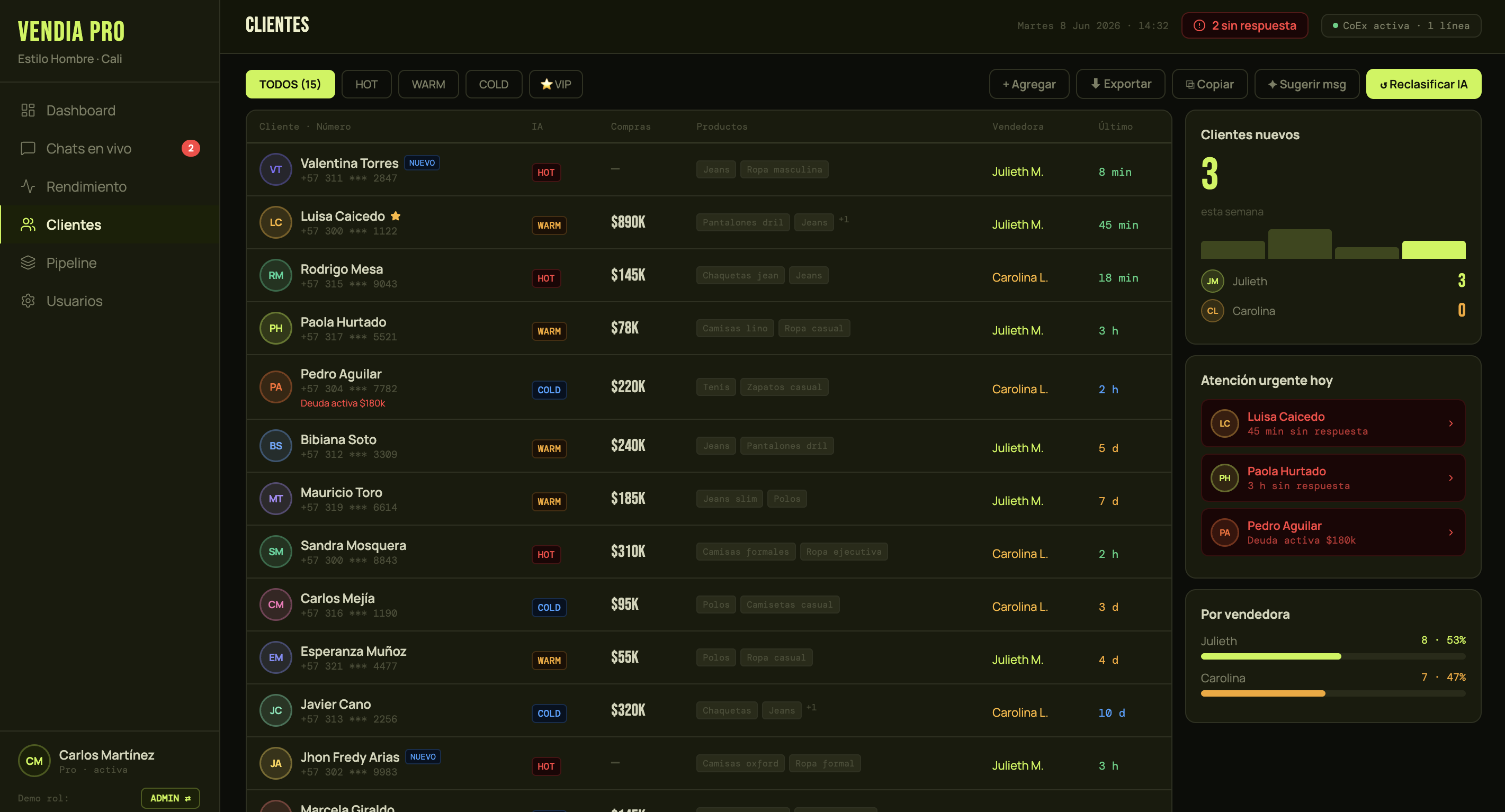The height and width of the screenshot is (812, 1505).
Task: Click the EM avatar for Esperanza Muñoz
Action: tap(276, 657)
